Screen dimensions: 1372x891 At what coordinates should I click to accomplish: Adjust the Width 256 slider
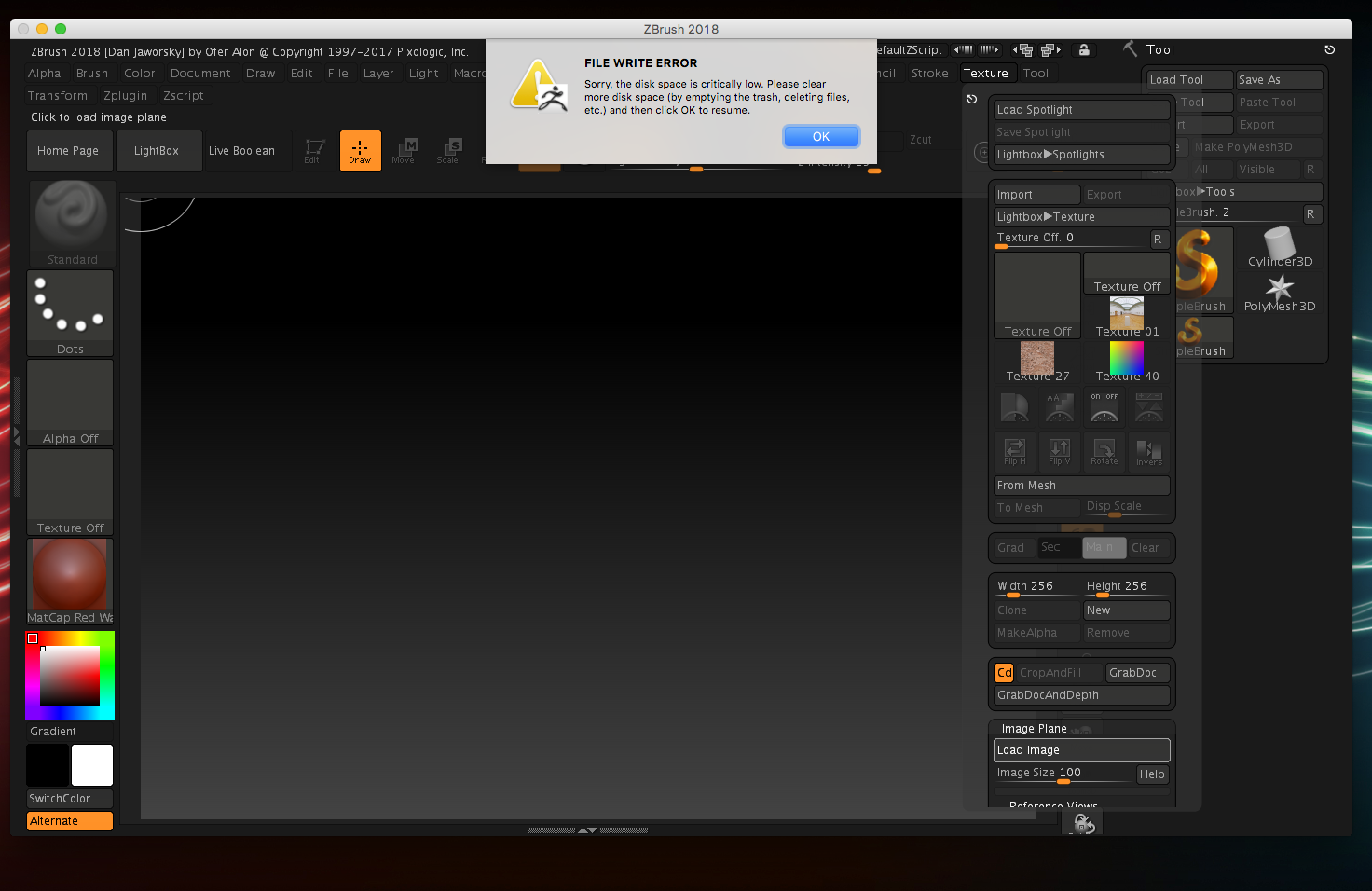coord(1036,588)
